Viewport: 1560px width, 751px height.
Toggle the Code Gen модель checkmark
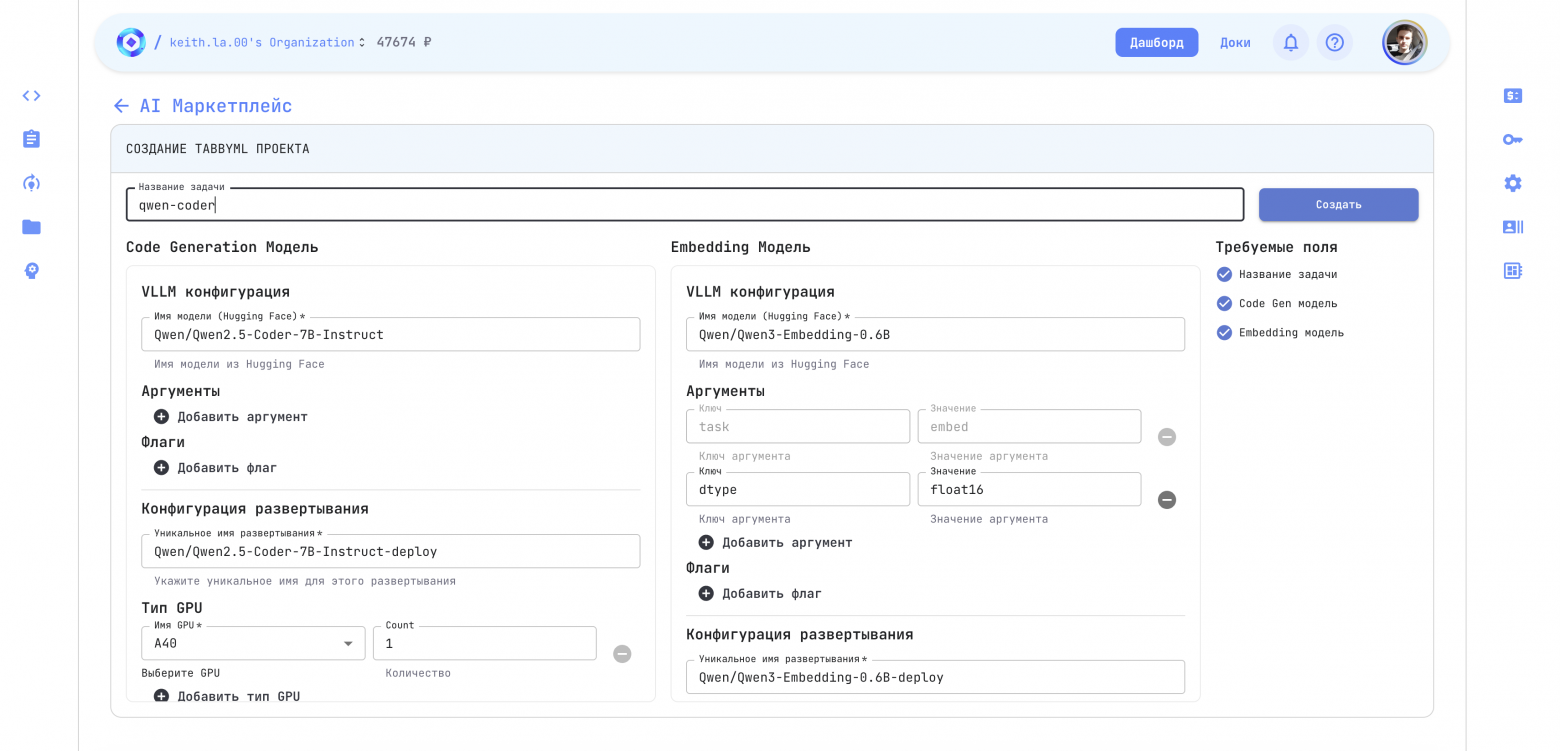point(1224,303)
